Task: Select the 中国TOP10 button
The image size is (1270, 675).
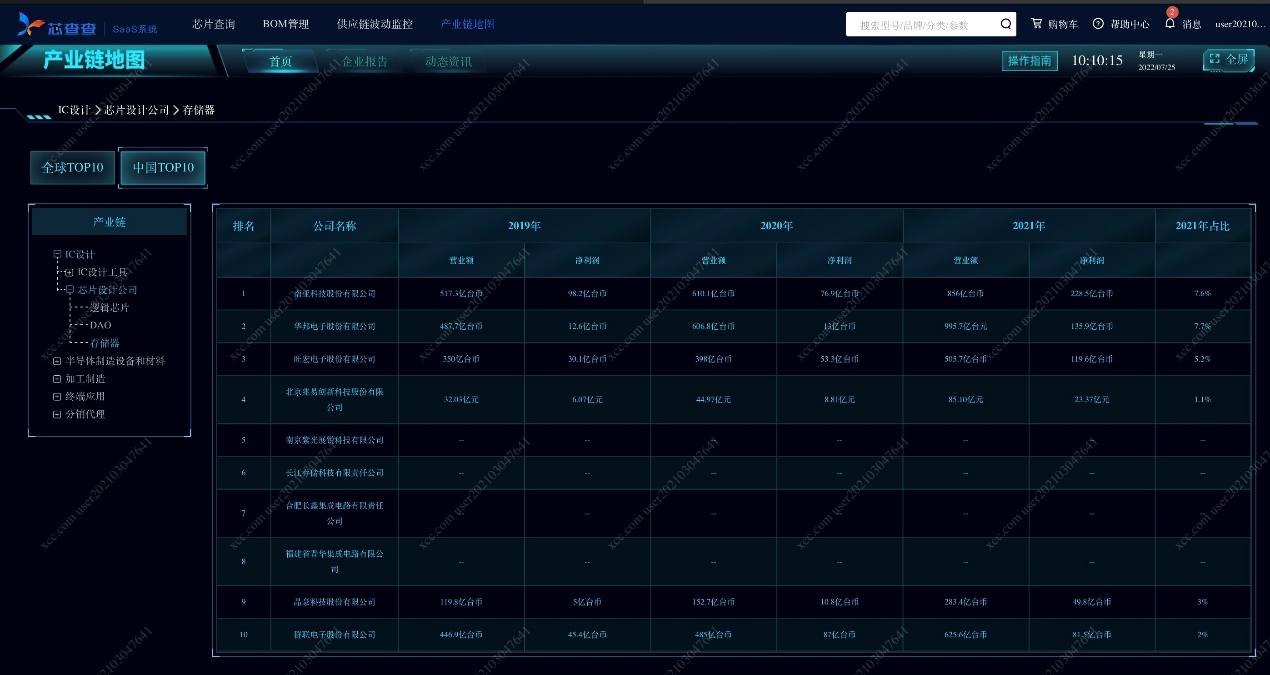Action: (x=163, y=168)
